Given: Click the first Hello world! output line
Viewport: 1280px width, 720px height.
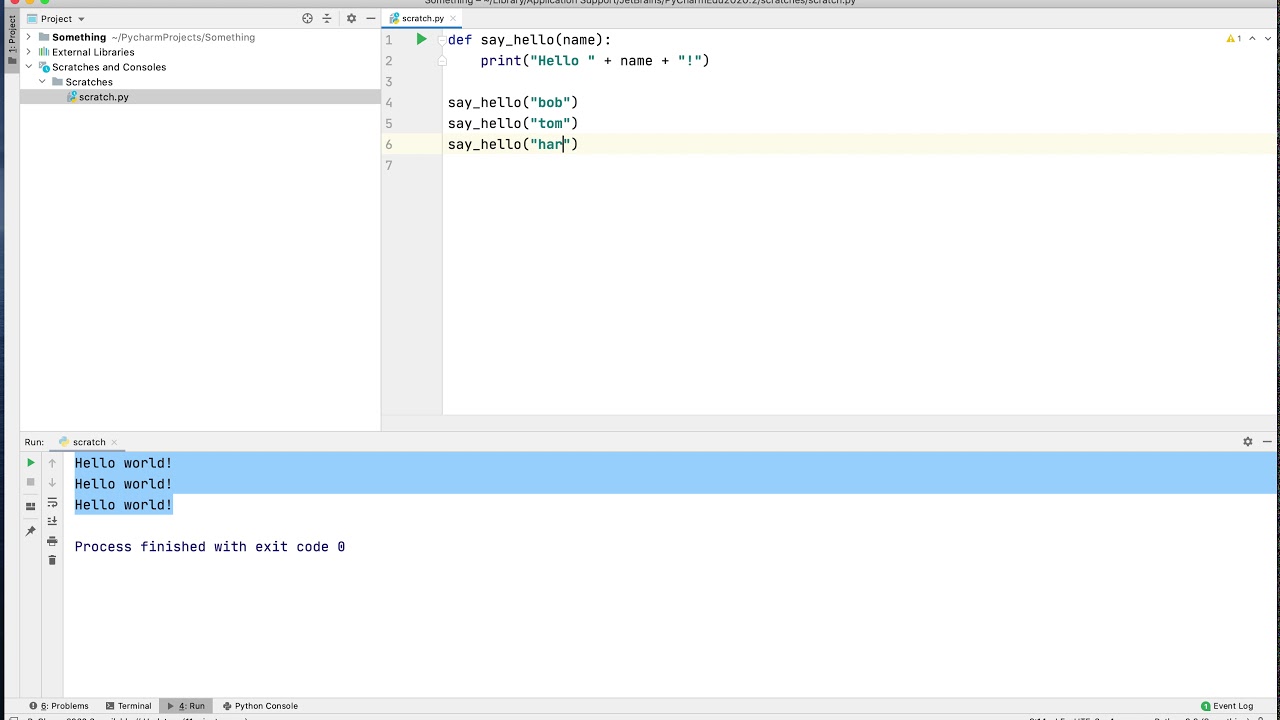Looking at the screenshot, I should point(123,463).
